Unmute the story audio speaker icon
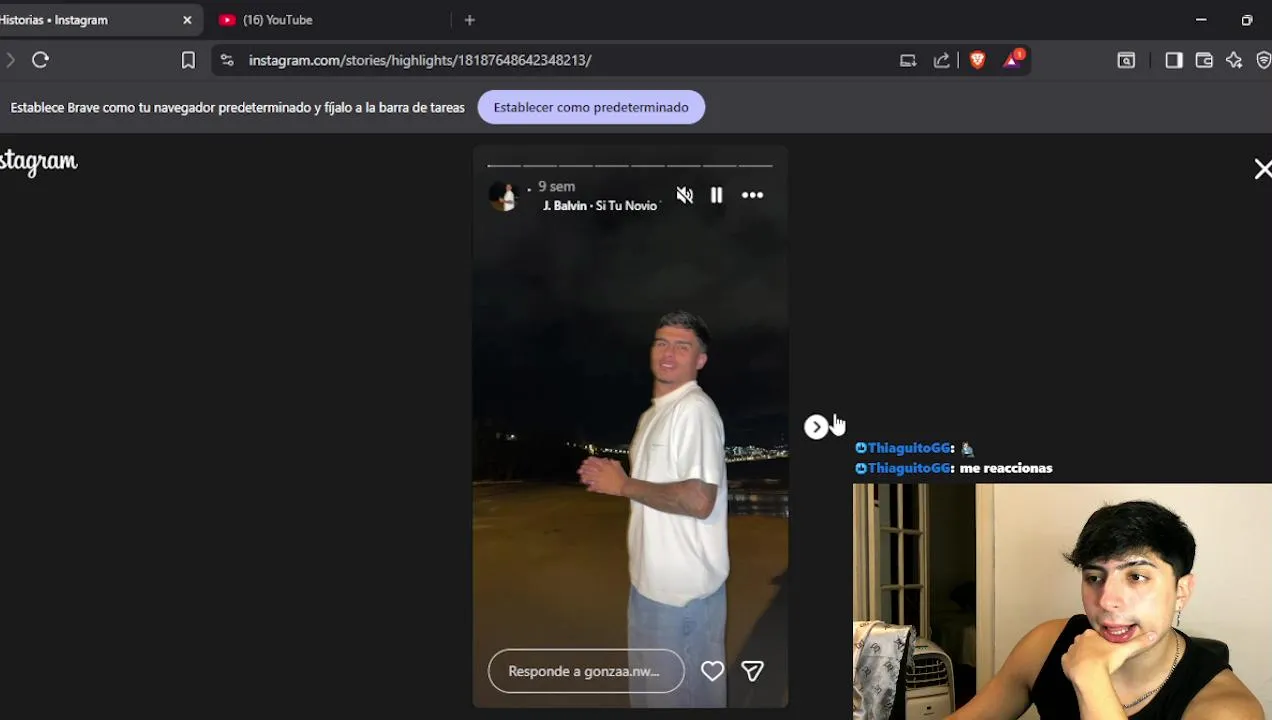 685,196
